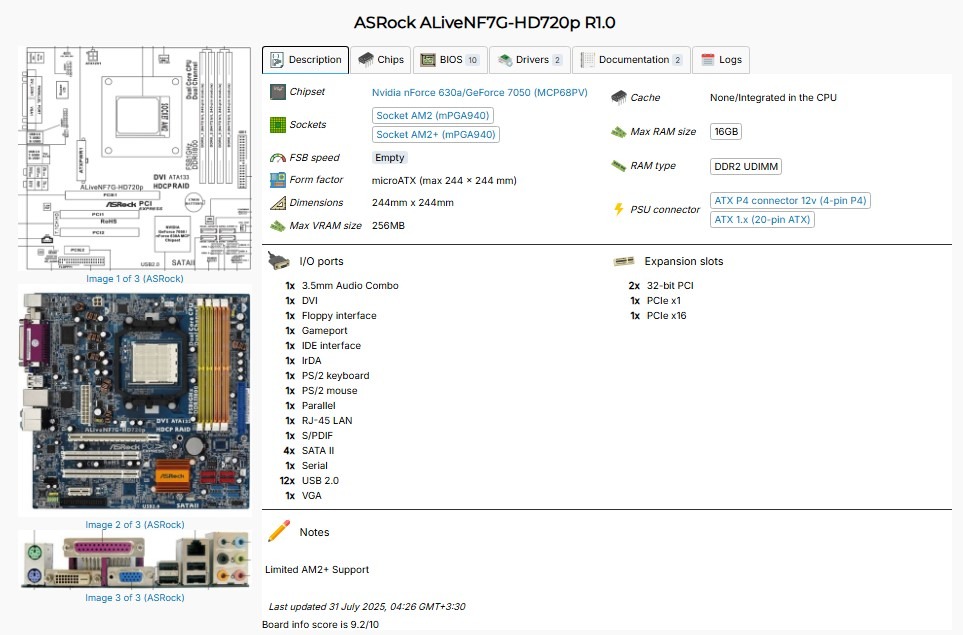Click the None/Integrated in the CPU value
Image resolution: width=963 pixels, height=635 pixels.
tap(773, 98)
